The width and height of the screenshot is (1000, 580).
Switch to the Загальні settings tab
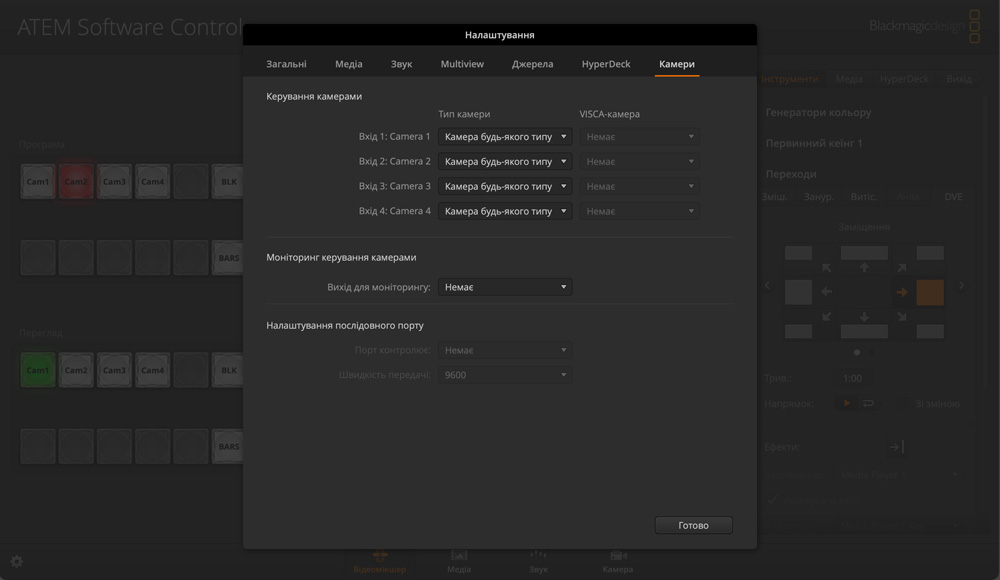(286, 64)
